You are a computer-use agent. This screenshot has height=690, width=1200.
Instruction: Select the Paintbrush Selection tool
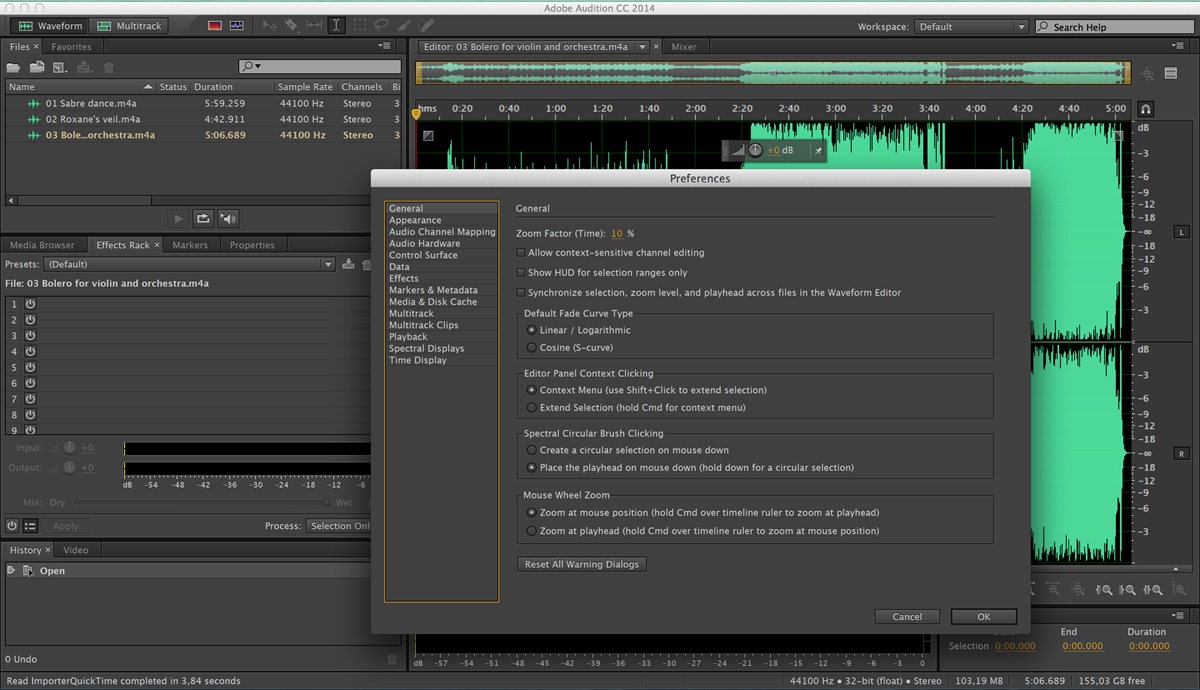(404, 26)
